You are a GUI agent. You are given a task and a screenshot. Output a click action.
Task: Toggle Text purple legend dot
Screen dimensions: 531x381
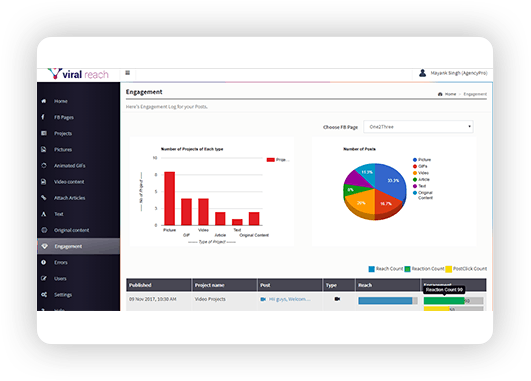(415, 186)
